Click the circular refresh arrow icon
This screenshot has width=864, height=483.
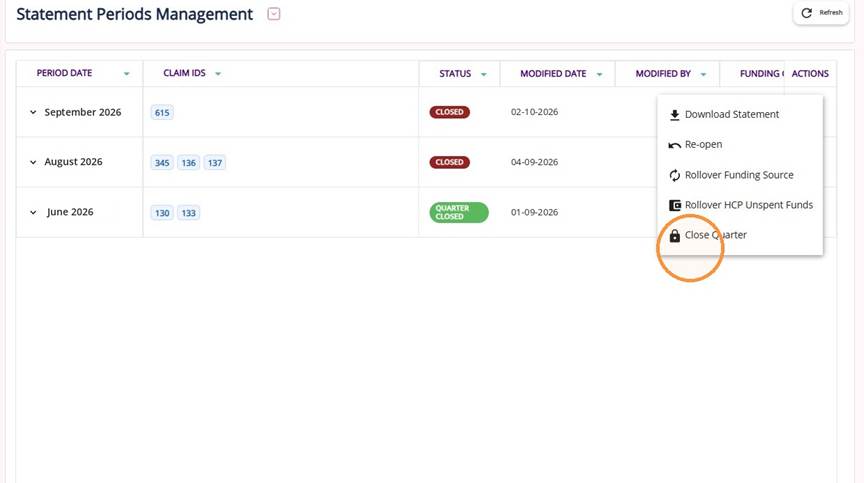807,13
